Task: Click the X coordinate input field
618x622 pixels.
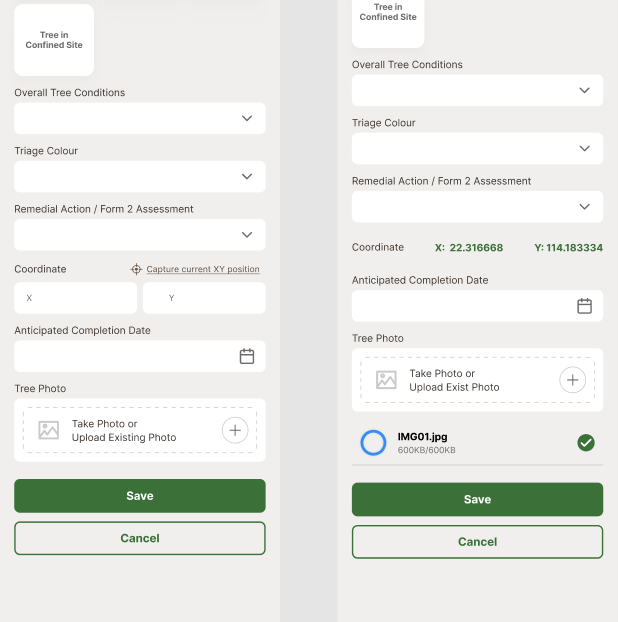Action: [x=75, y=298]
